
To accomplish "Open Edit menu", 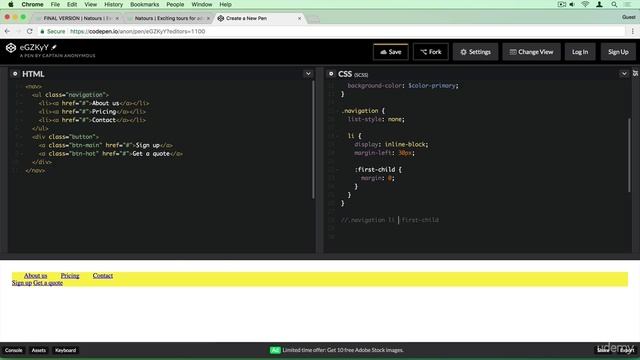I will pyautogui.click(x=72, y=4).
